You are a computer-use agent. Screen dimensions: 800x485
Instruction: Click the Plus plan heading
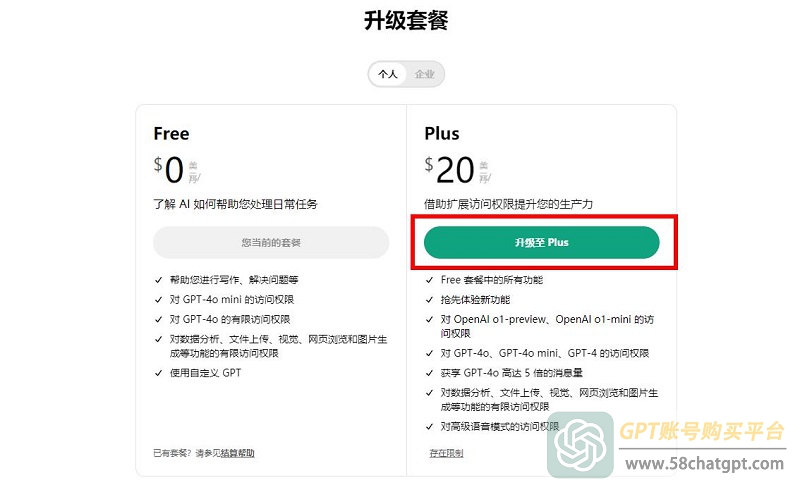(442, 134)
